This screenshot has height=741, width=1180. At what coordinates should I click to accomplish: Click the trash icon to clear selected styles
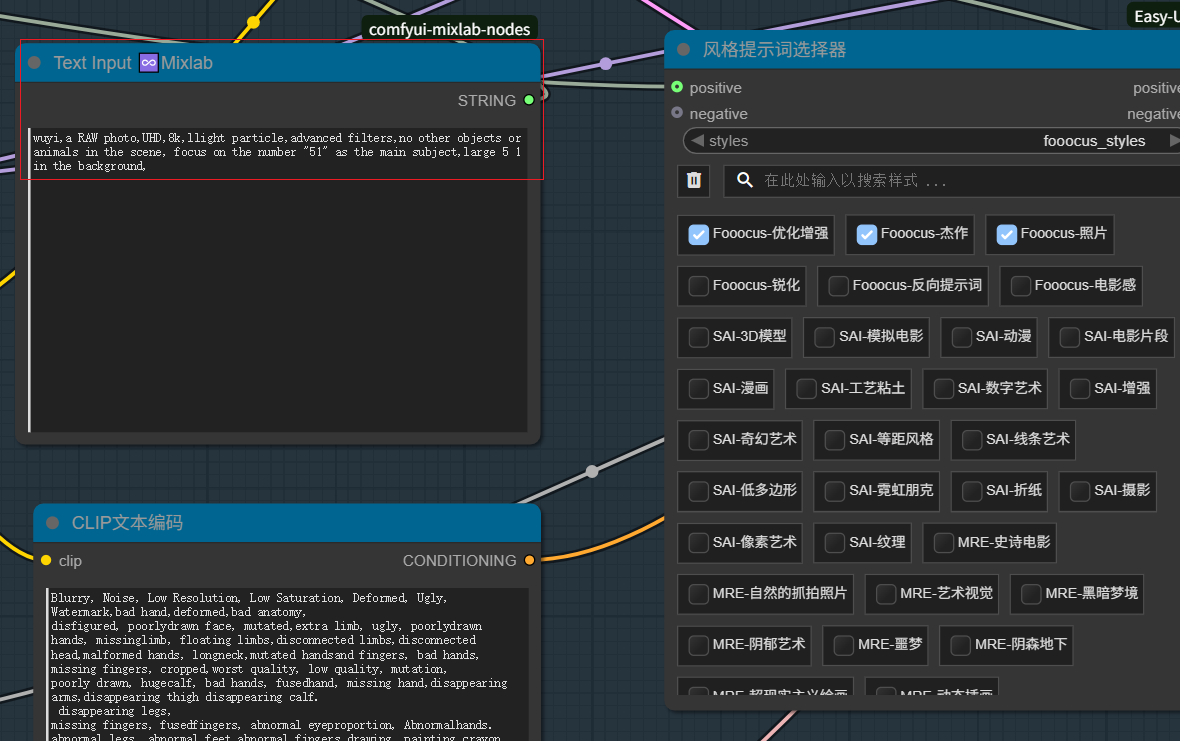point(694,181)
